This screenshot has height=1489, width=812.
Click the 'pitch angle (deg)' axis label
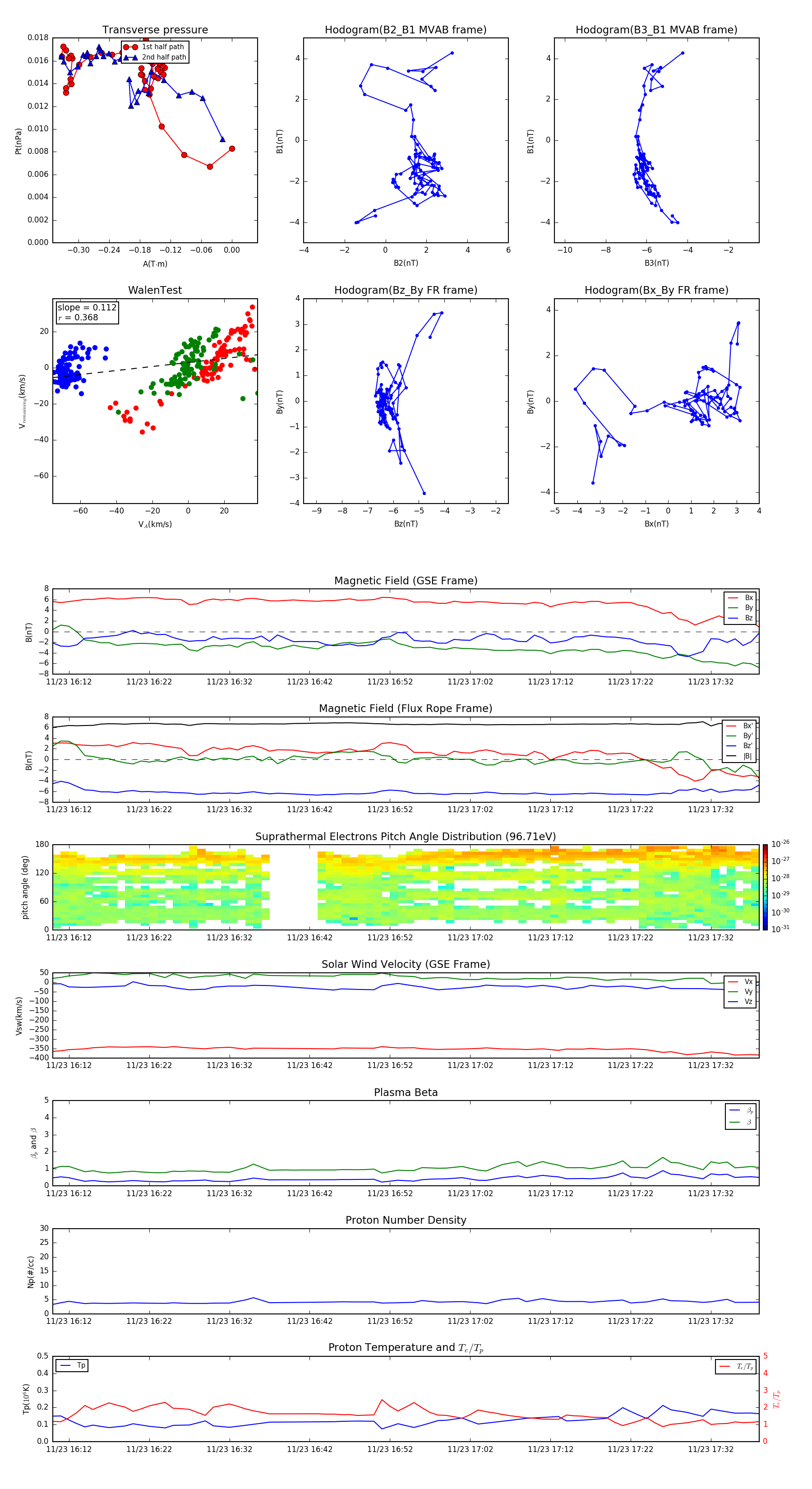pos(25,887)
